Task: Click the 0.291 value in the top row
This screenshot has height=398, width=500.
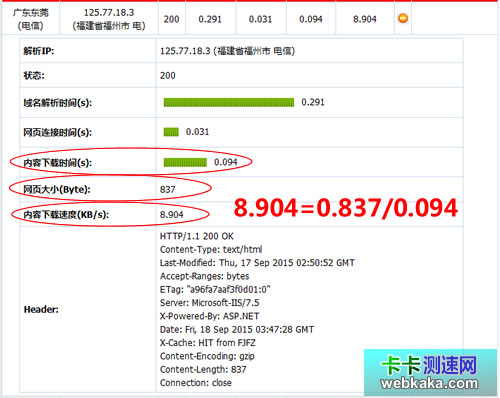Action: pos(210,19)
